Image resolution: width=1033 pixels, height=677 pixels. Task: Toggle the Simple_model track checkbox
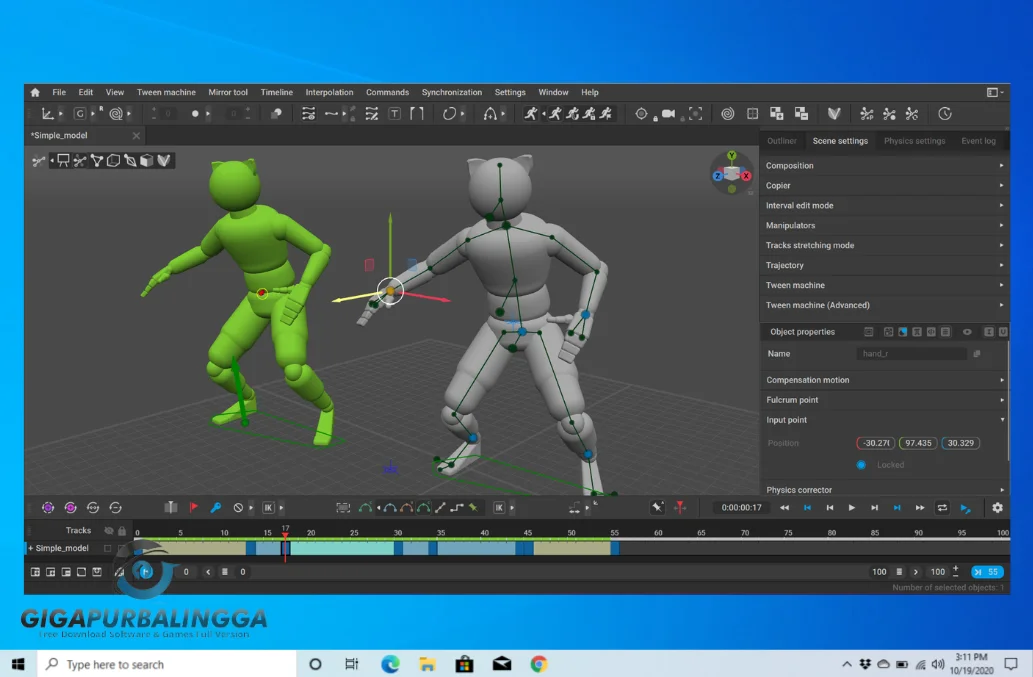tap(107, 548)
